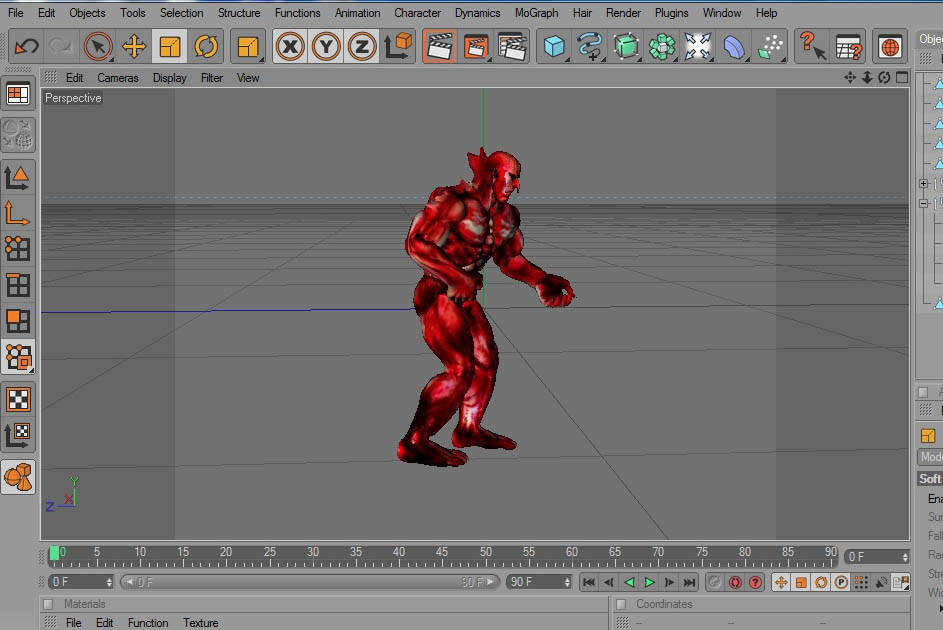Open the viewport Display dropdown menu
The height and width of the screenshot is (630, 943).
pyautogui.click(x=170, y=78)
